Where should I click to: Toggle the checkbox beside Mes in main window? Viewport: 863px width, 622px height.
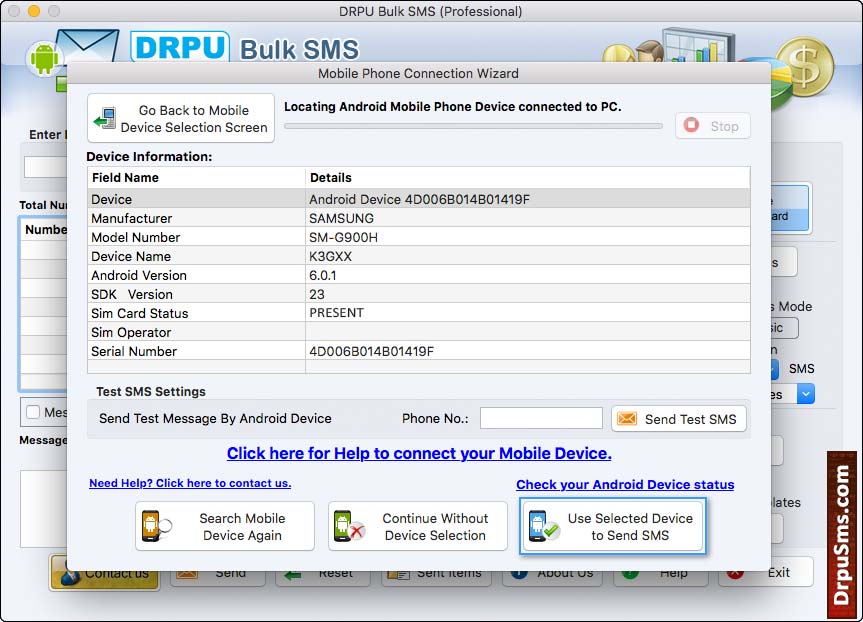[x=33, y=412]
